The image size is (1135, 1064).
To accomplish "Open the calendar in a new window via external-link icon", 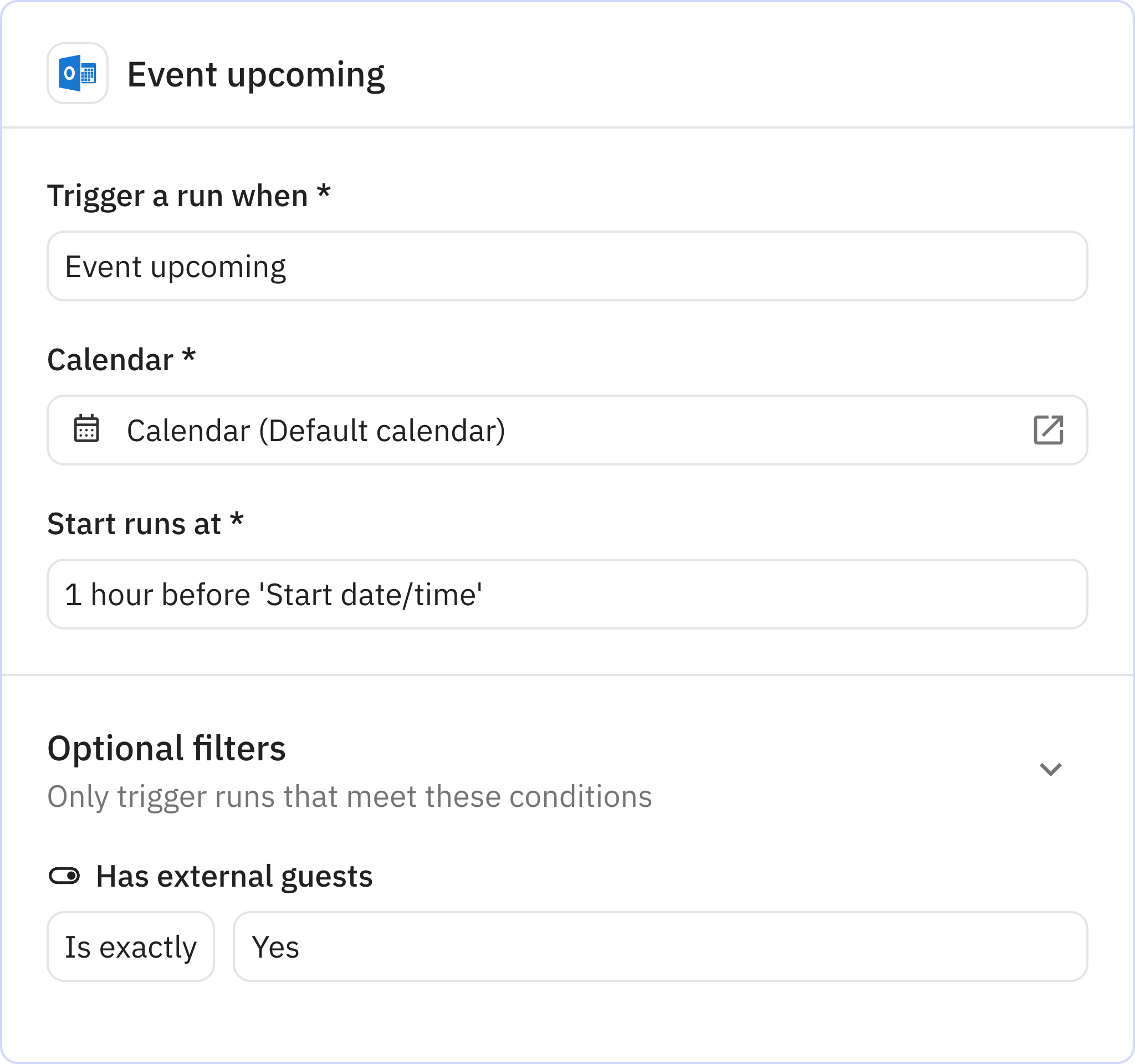I will [1049, 431].
